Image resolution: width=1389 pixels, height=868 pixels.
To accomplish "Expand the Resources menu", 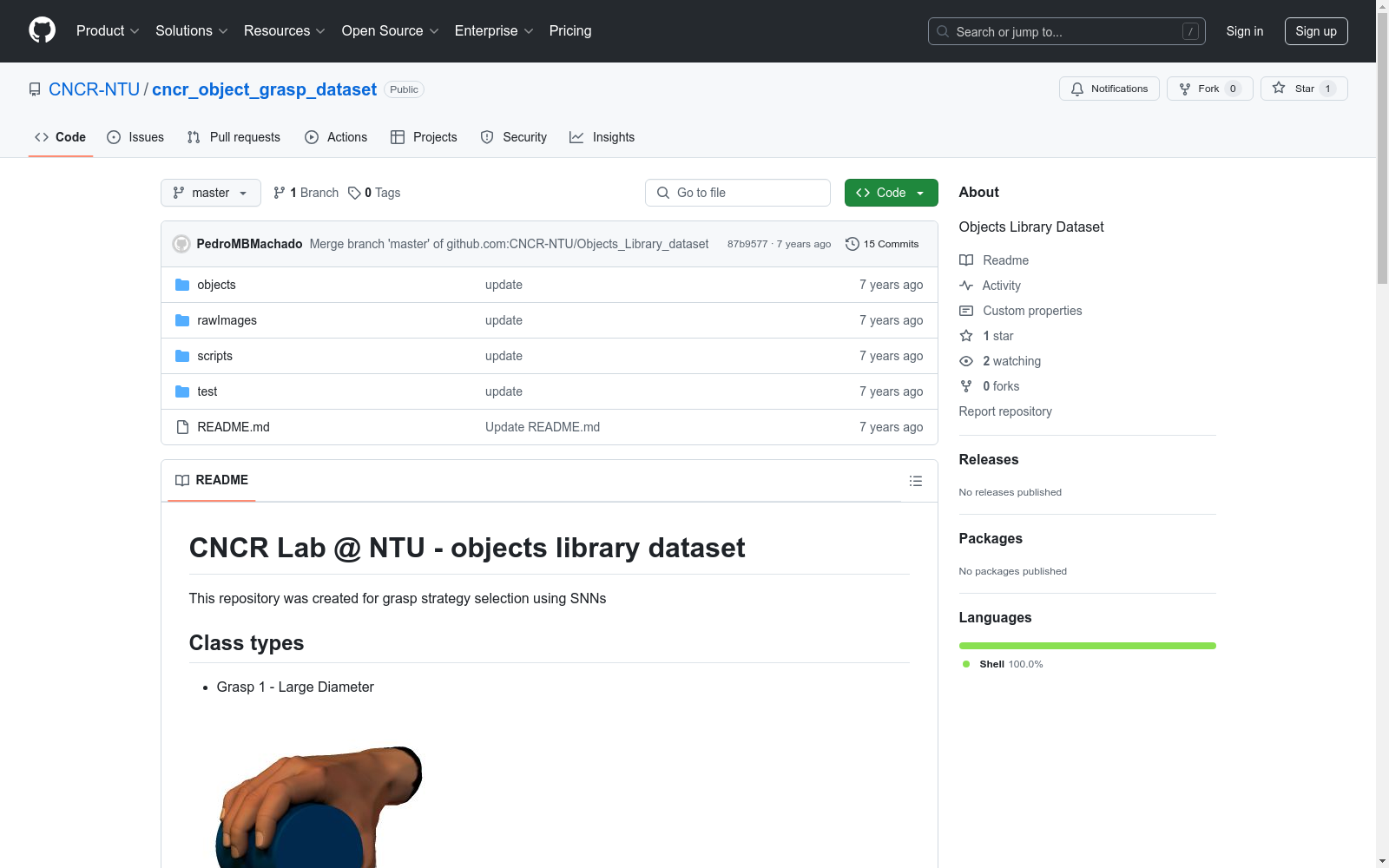I will click(x=285, y=30).
